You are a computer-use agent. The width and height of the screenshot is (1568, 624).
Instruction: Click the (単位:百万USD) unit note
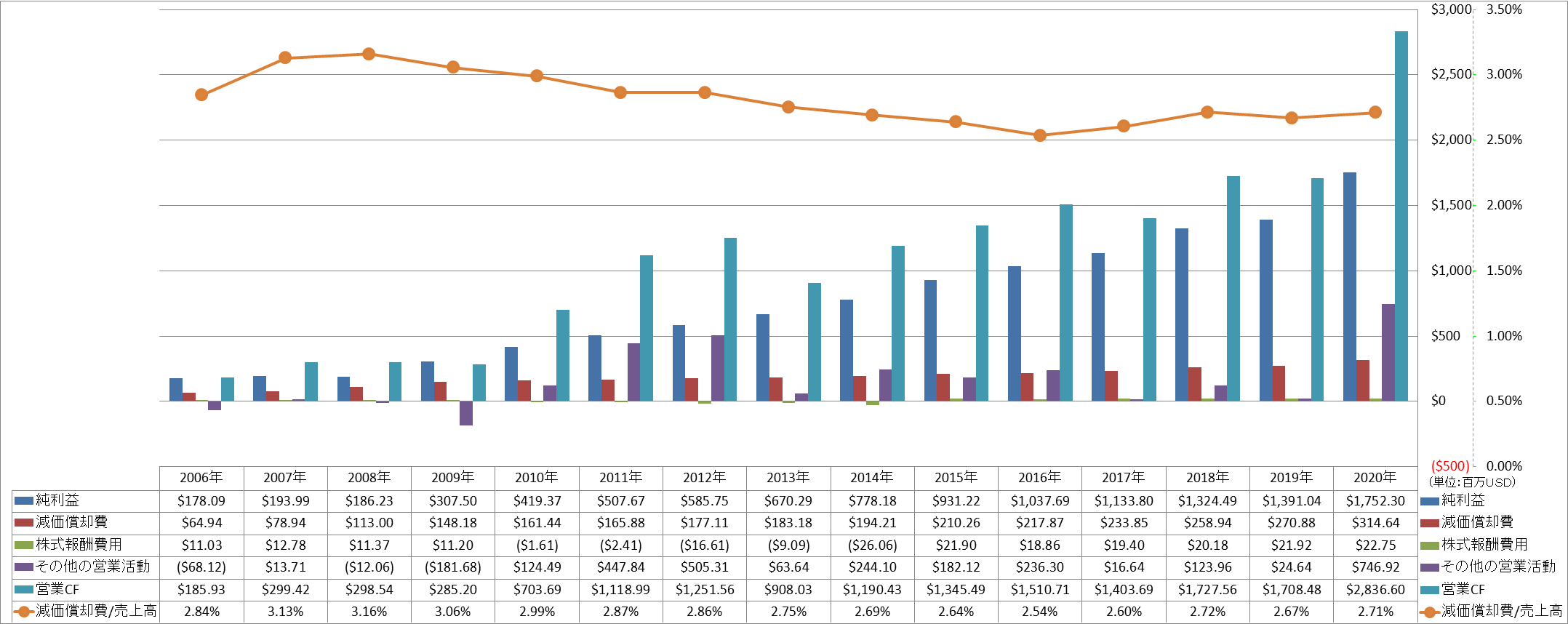point(1472,482)
